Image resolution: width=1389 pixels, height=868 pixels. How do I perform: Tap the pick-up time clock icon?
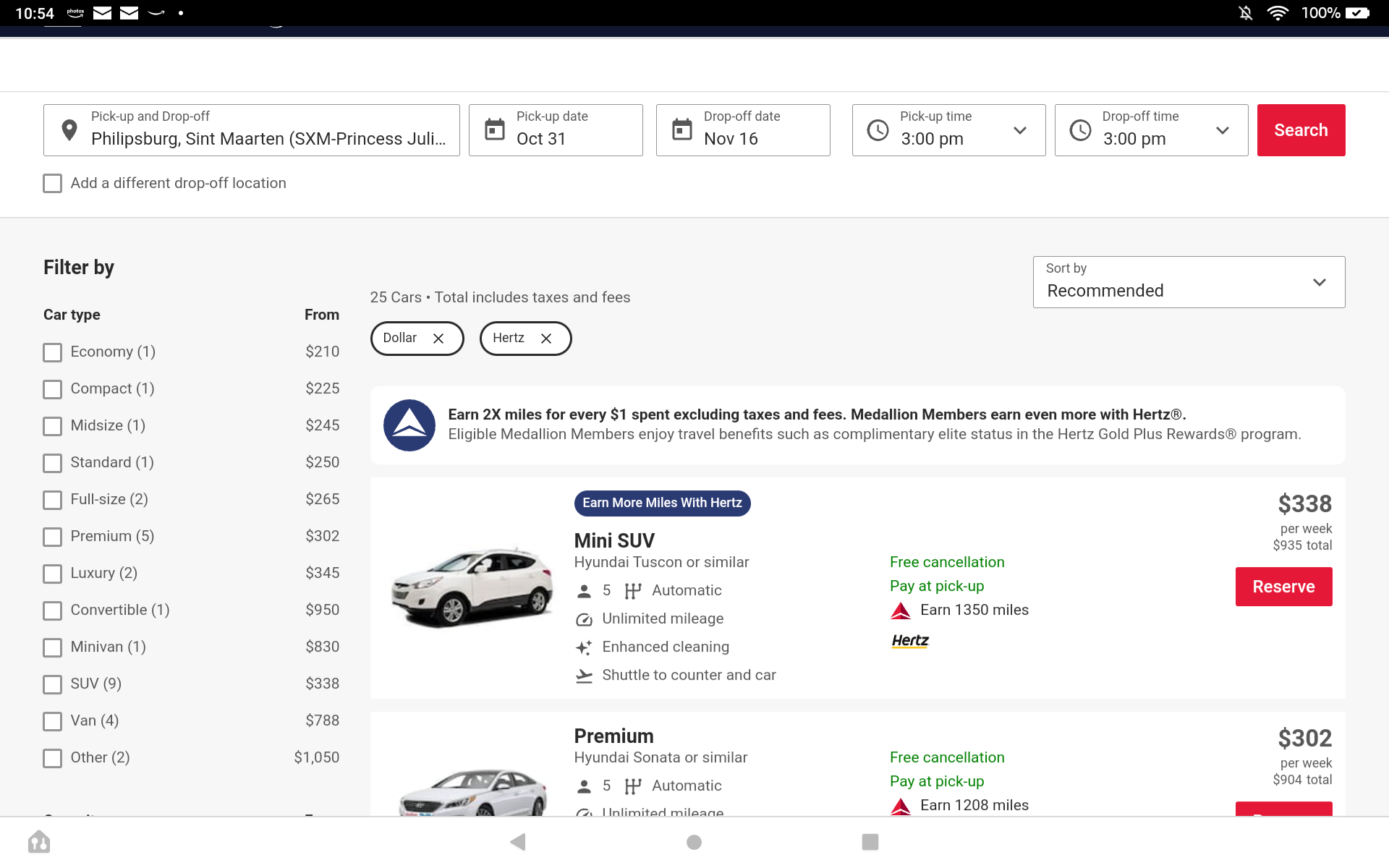click(x=878, y=130)
